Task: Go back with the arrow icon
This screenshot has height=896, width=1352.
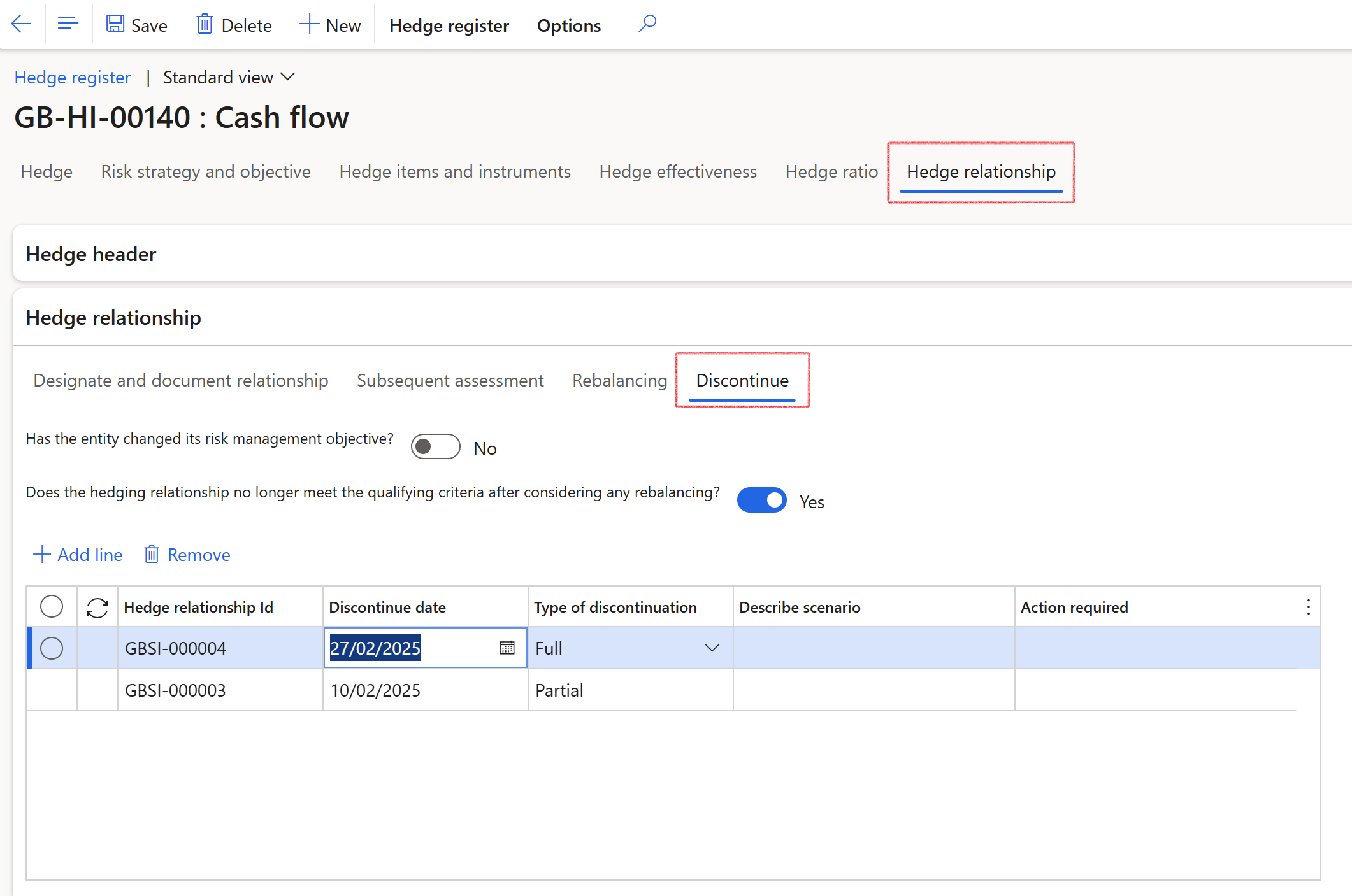Action: click(22, 24)
